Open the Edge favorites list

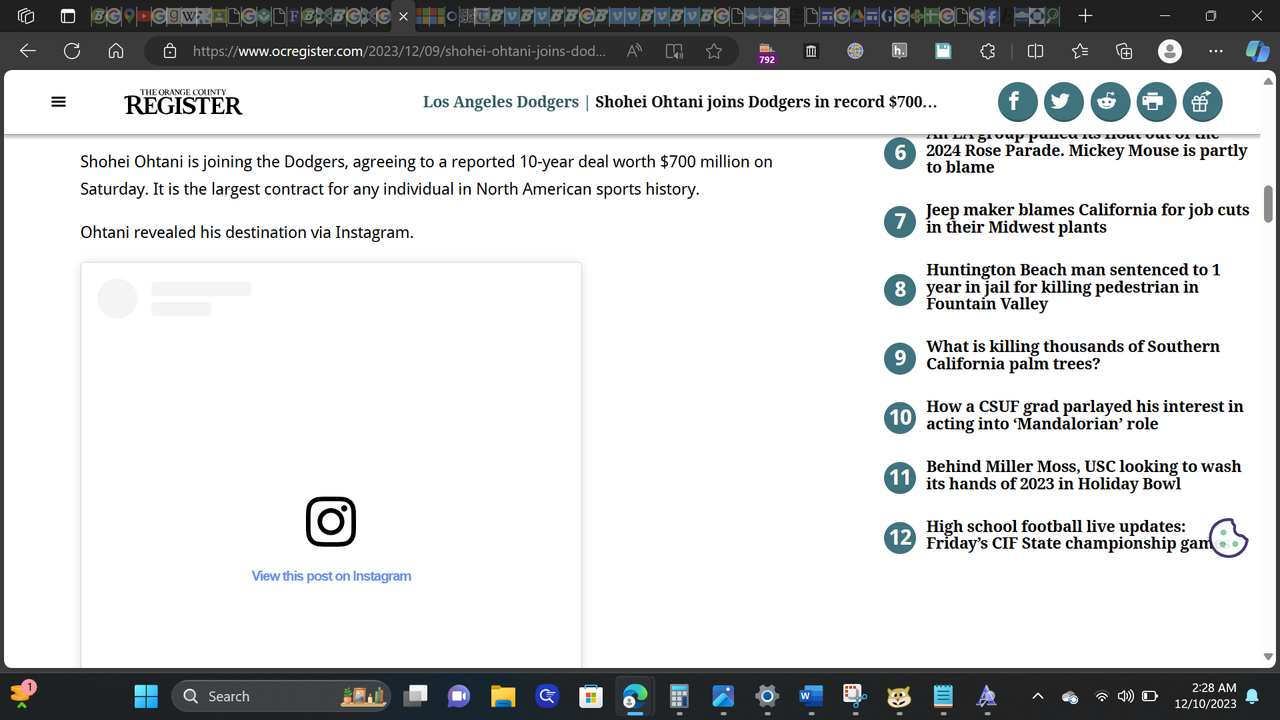(x=1080, y=52)
